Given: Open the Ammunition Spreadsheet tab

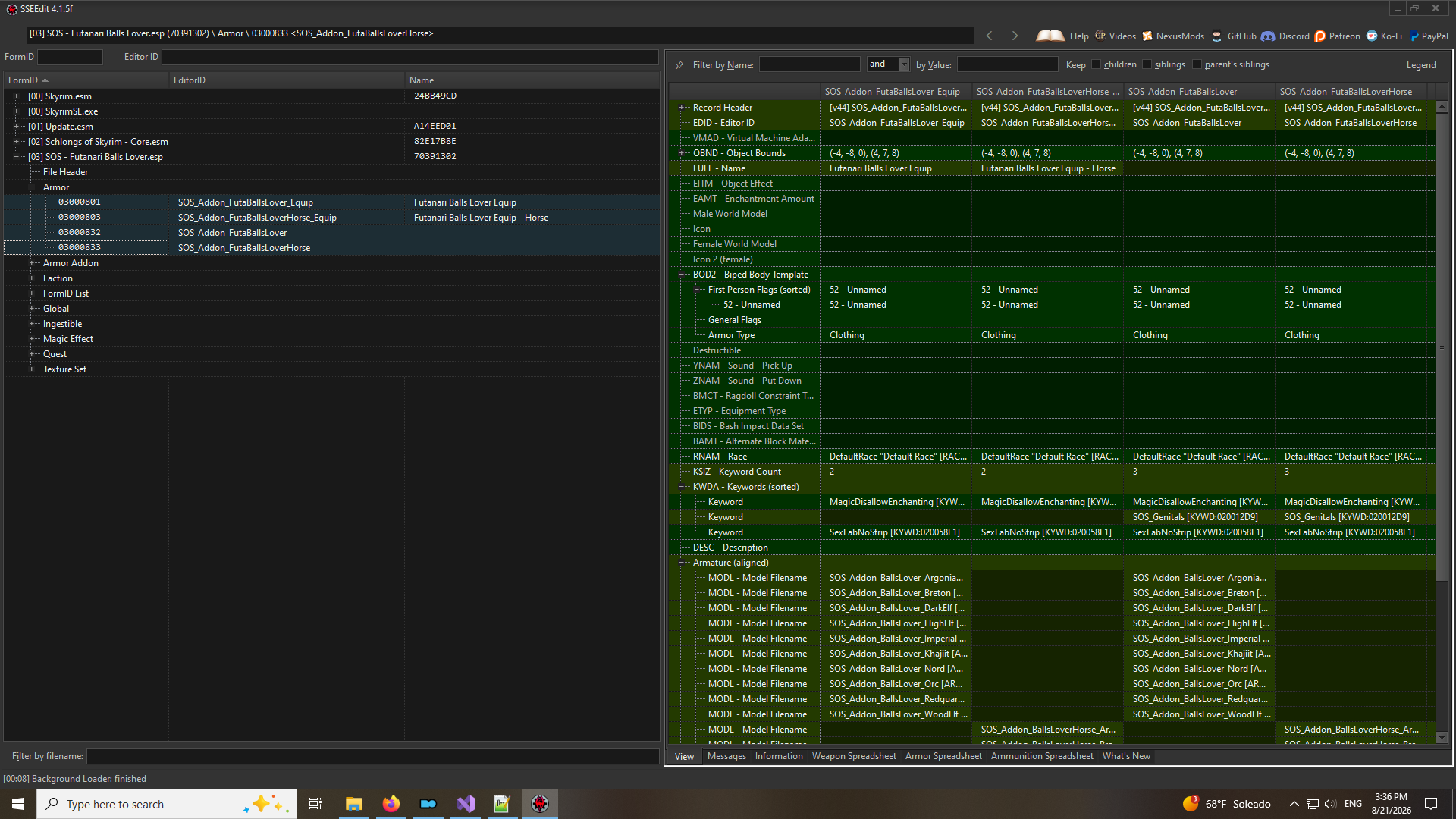Looking at the screenshot, I should [1042, 756].
